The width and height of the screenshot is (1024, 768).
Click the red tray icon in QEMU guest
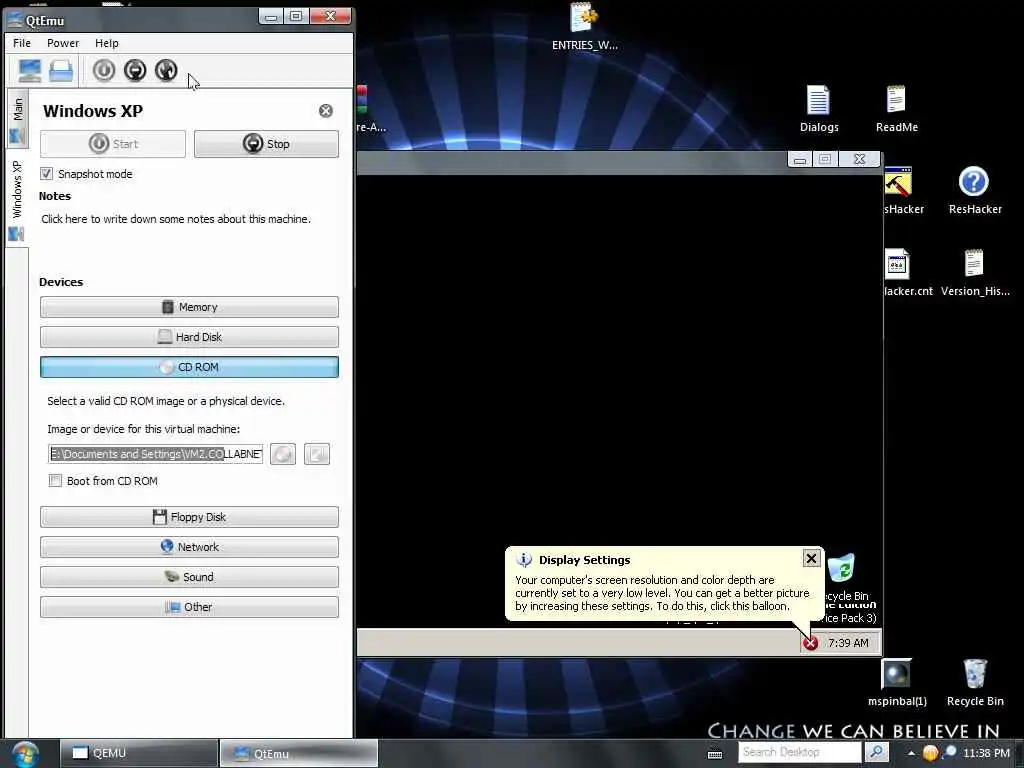point(810,643)
